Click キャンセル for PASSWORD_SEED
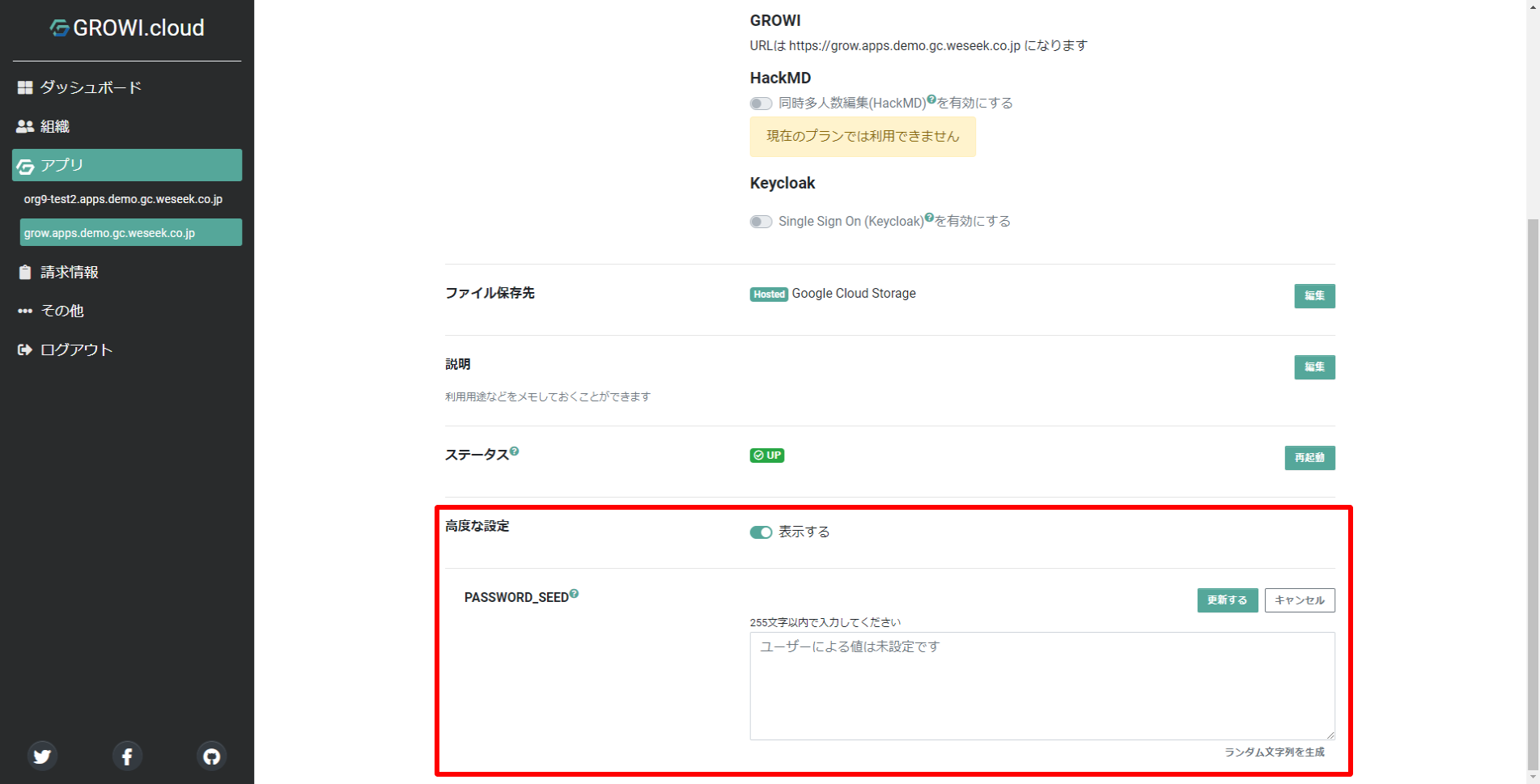The width and height of the screenshot is (1540, 784). 1300,600
